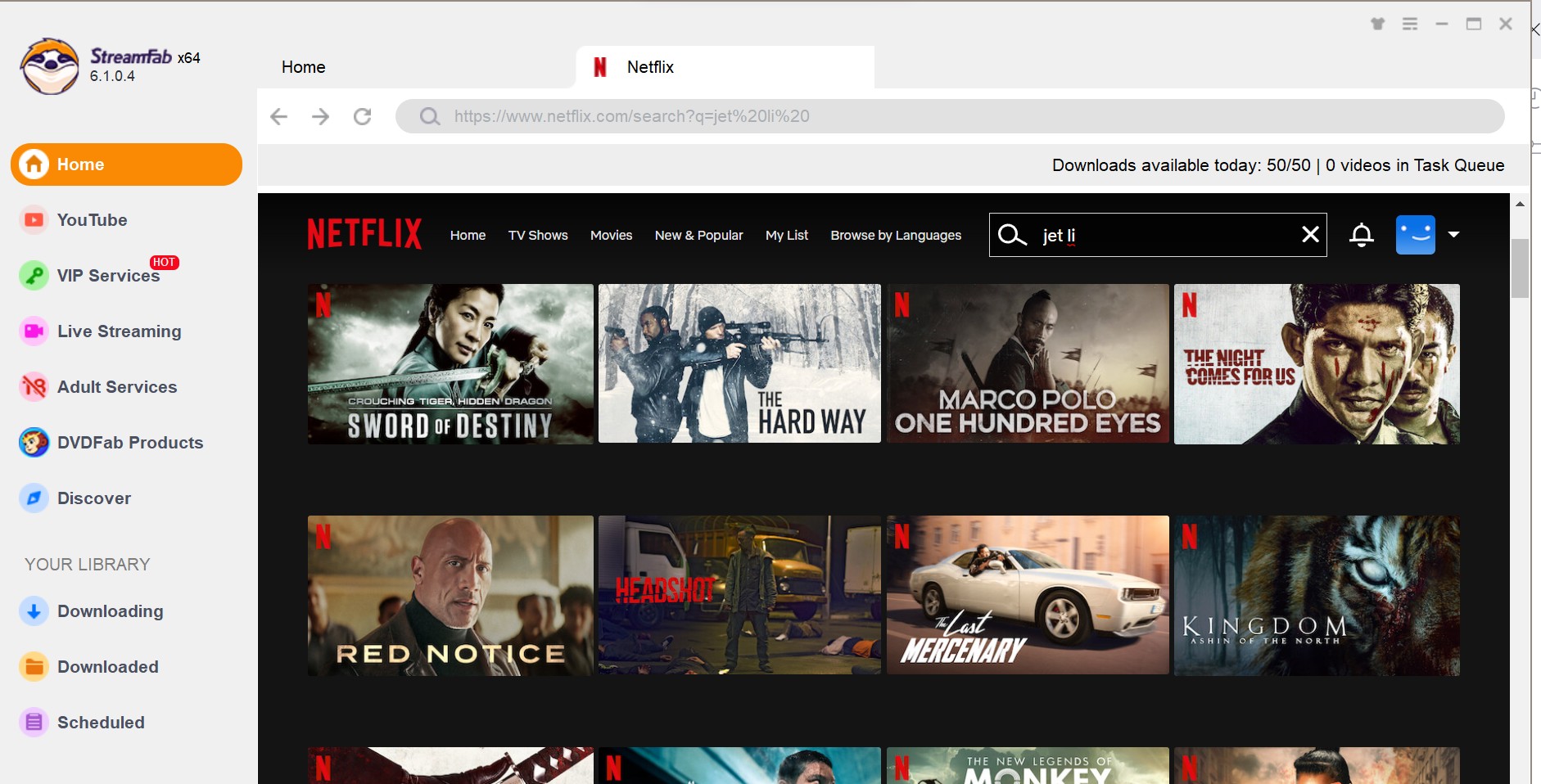Screen dimensions: 1541x784
Task: Click the DVDFab Products monkey icon
Action: (x=34, y=443)
